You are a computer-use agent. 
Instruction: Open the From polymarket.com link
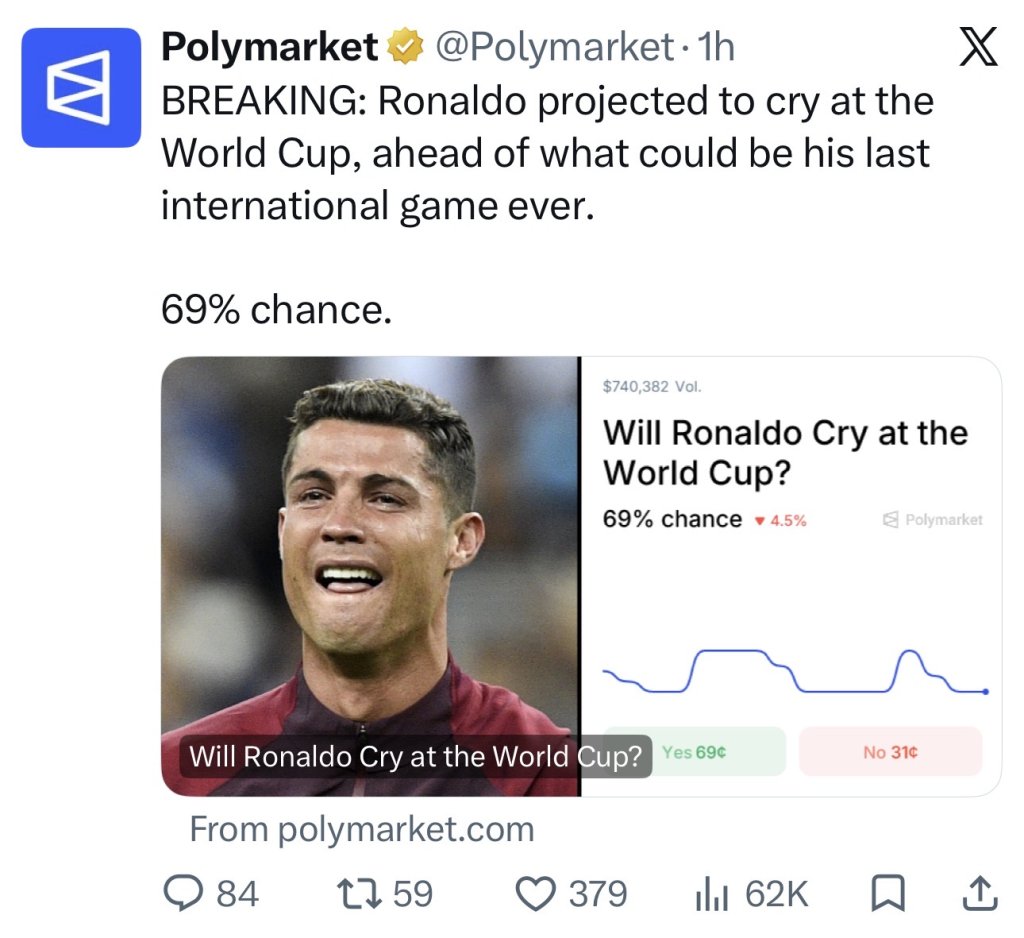(362, 830)
